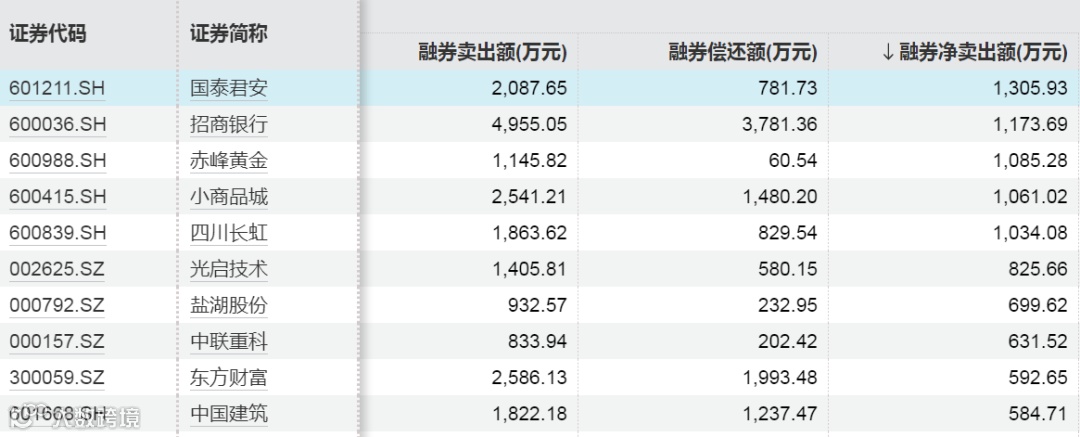Open stock code link 000157.SZ
The height and width of the screenshot is (437, 1080).
57,341
